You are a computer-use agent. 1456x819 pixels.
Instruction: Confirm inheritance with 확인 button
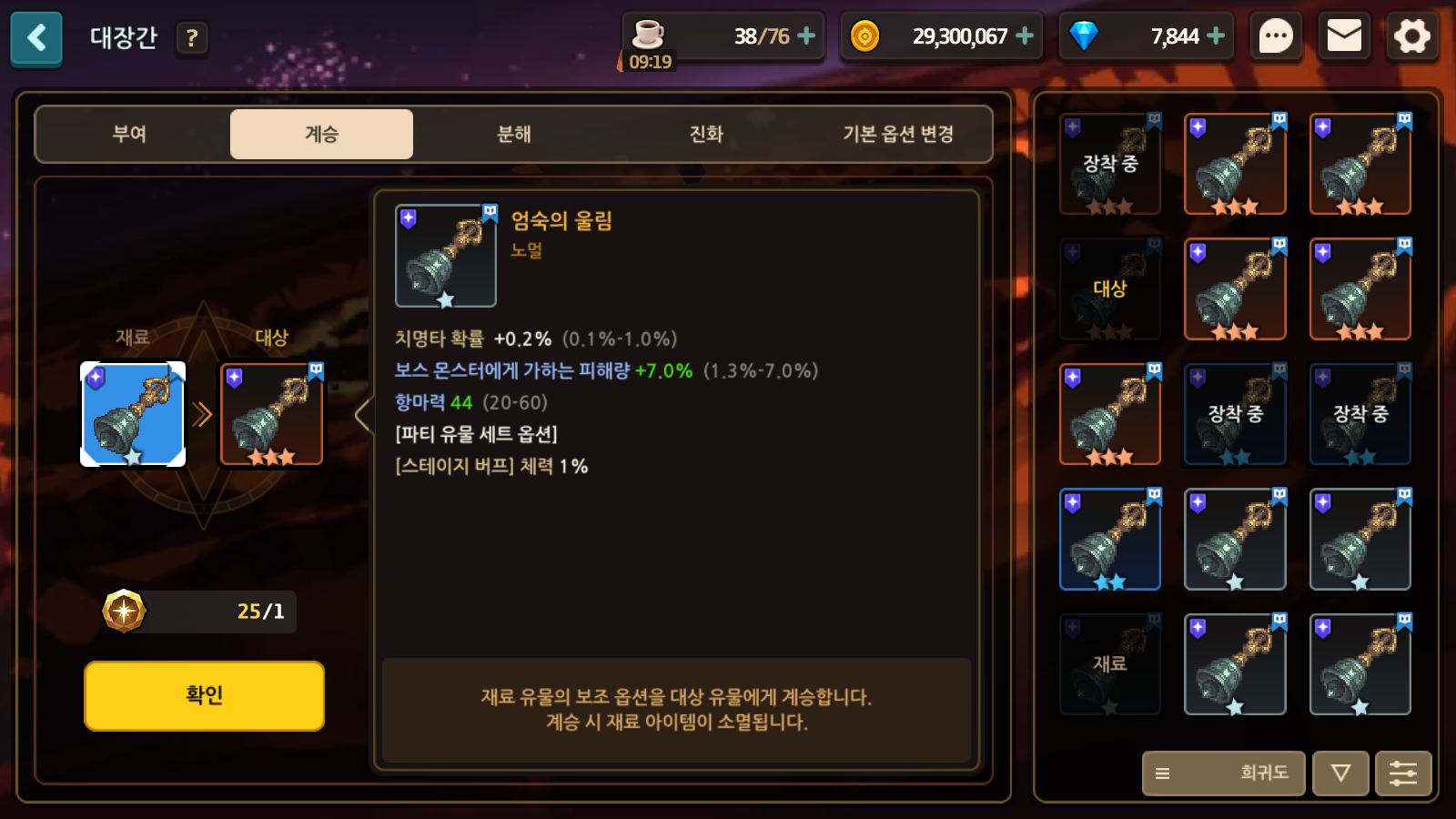coord(204,696)
